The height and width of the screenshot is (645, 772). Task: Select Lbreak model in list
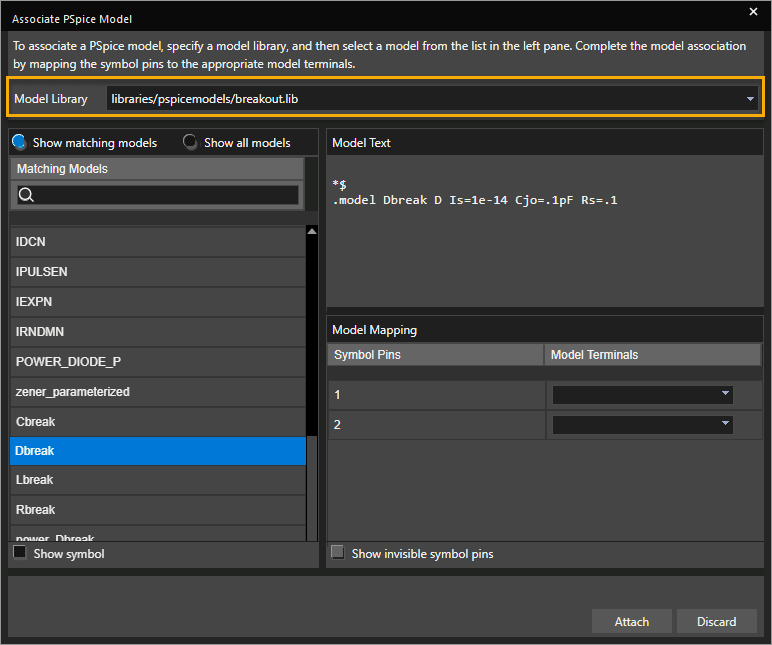[158, 480]
